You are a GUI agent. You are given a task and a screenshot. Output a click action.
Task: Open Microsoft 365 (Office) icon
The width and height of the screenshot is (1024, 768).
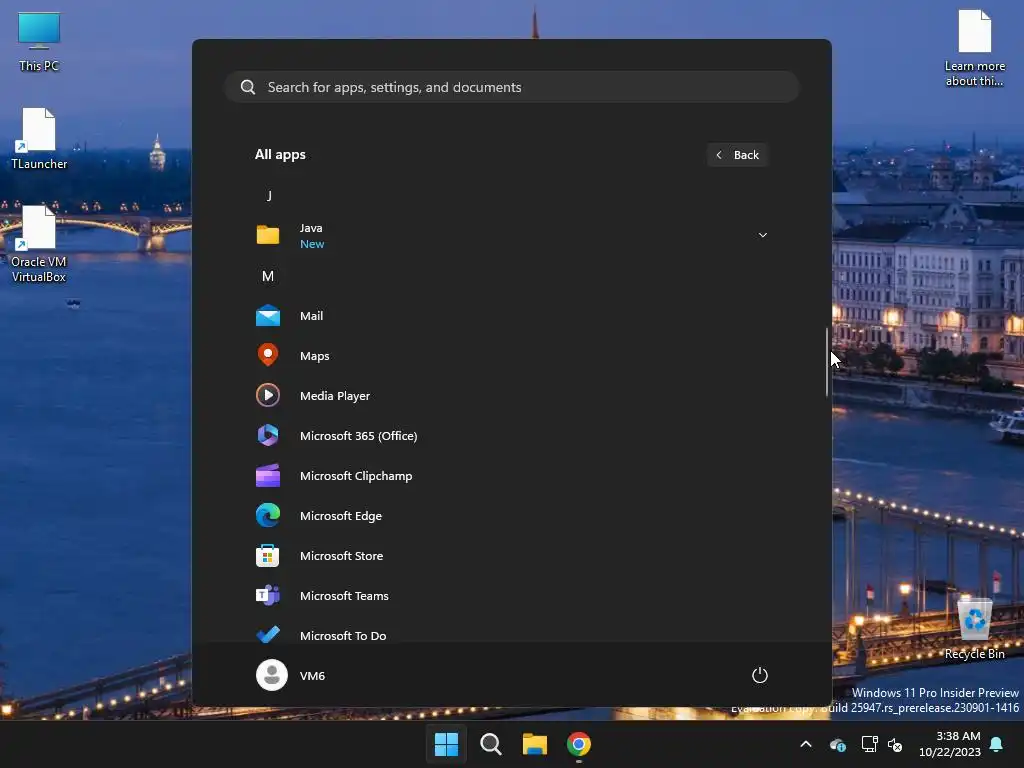[x=268, y=435]
